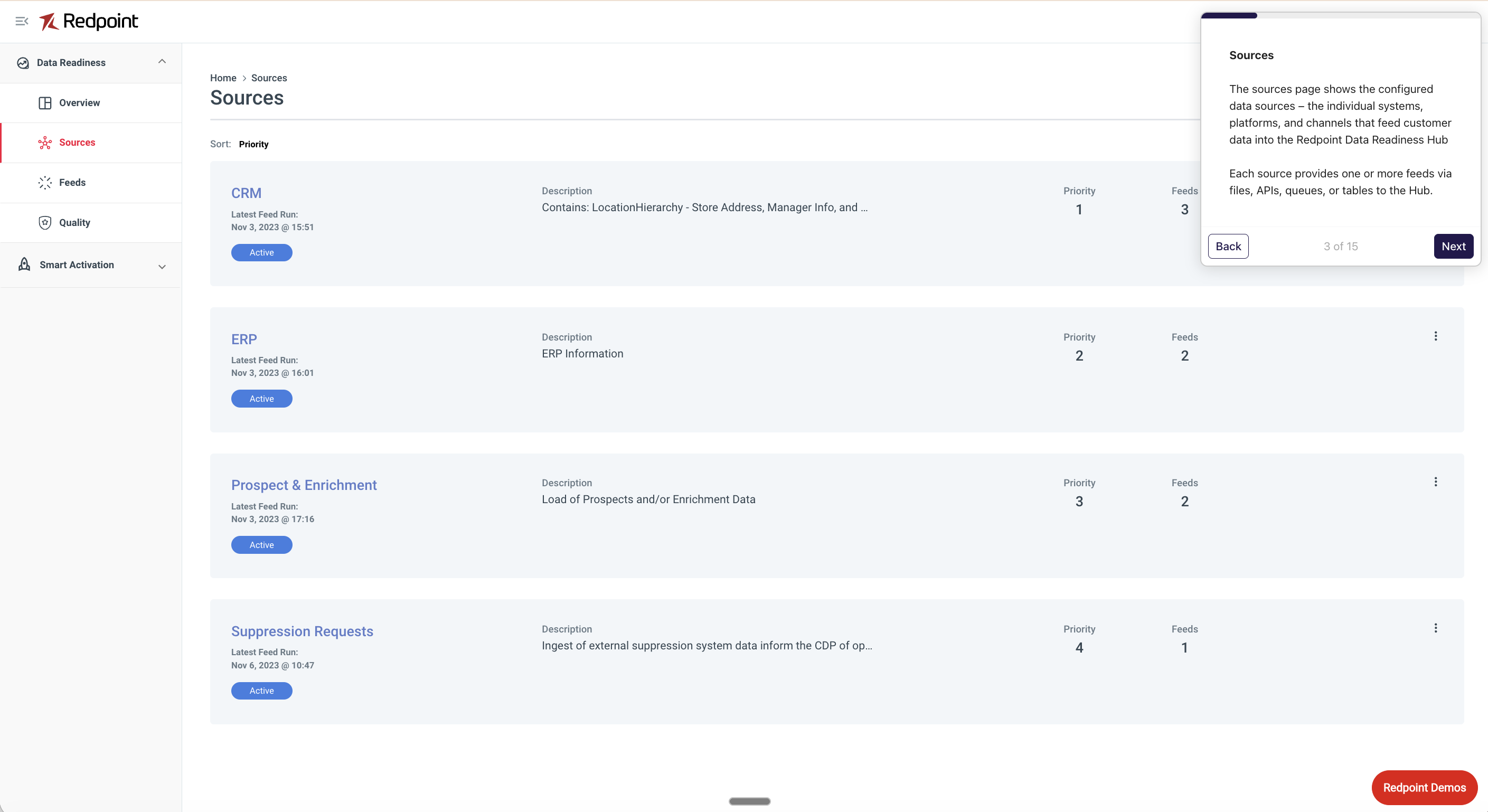
Task: Click the tour progress bar
Action: (1340, 16)
